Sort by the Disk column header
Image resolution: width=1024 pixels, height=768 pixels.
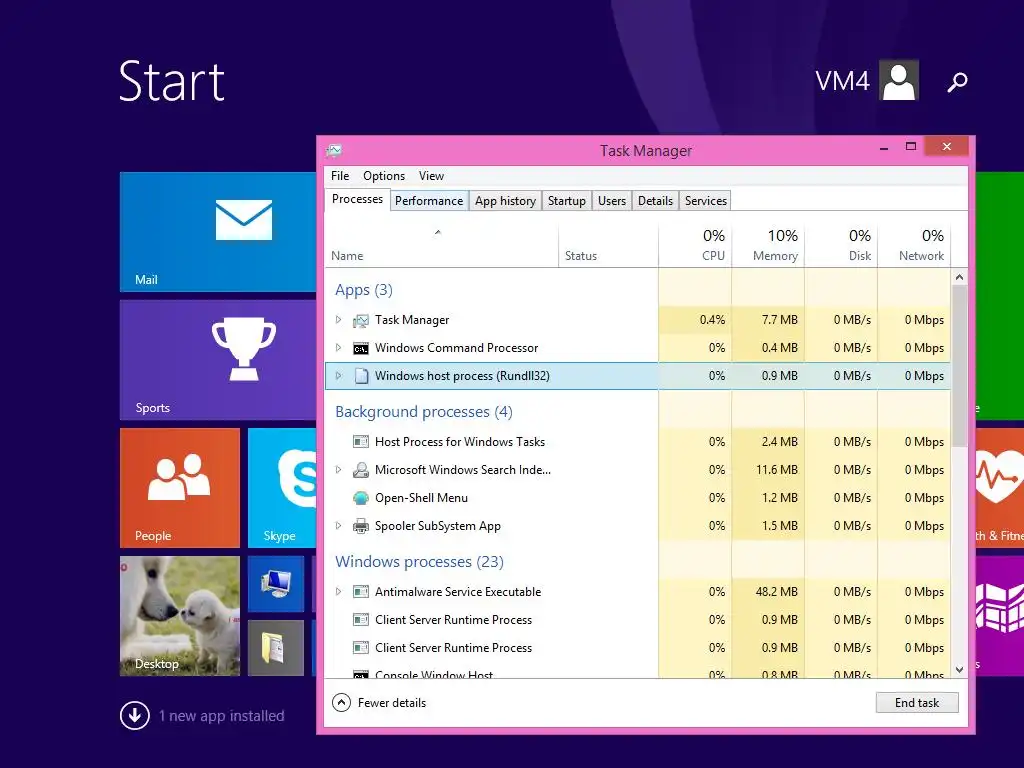point(841,246)
